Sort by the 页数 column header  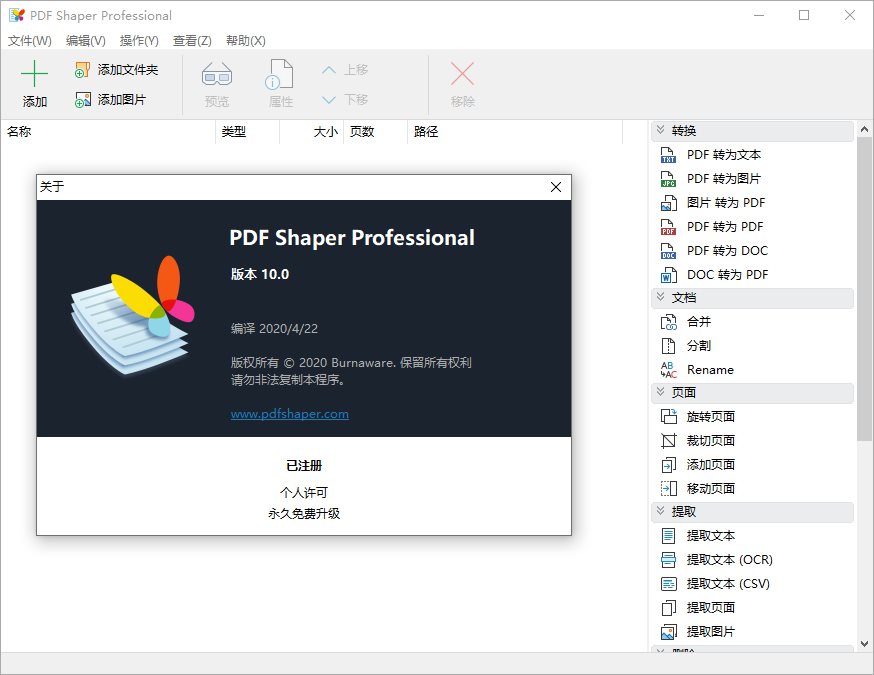tap(376, 132)
